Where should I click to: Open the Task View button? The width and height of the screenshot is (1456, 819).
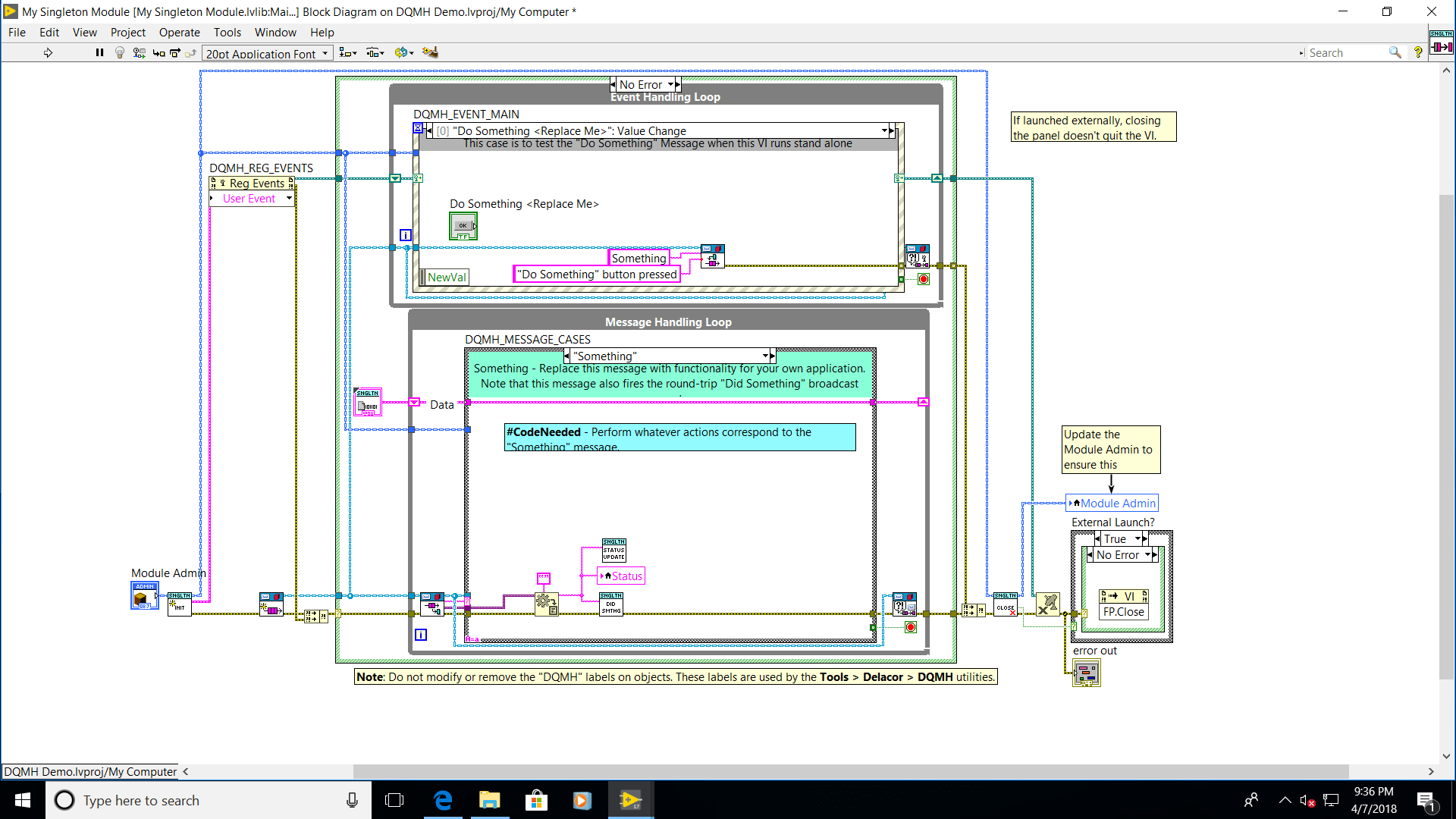point(394,800)
